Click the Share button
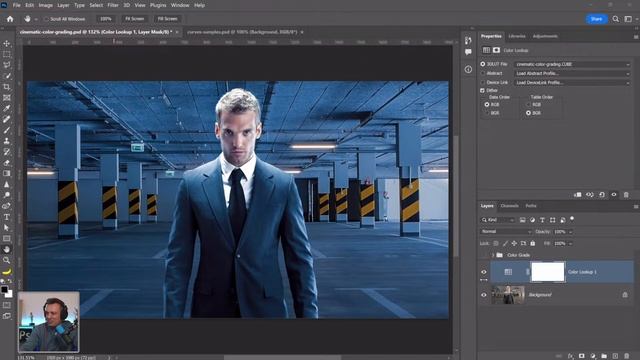Image resolution: width=640 pixels, height=360 pixels. pyautogui.click(x=596, y=19)
